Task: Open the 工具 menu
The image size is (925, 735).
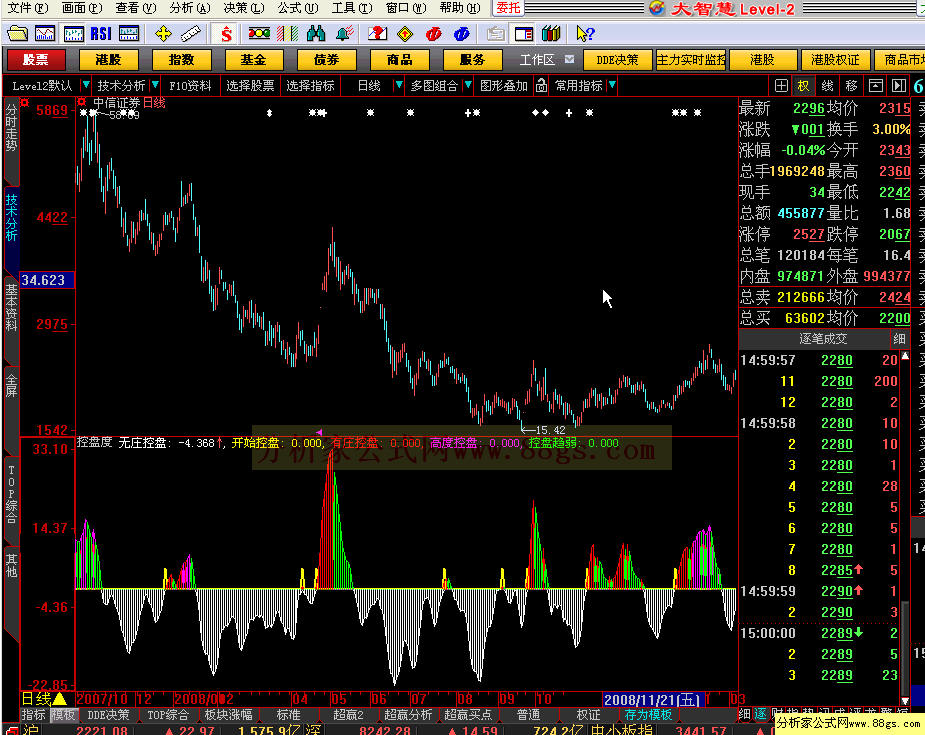Action: 352,8
